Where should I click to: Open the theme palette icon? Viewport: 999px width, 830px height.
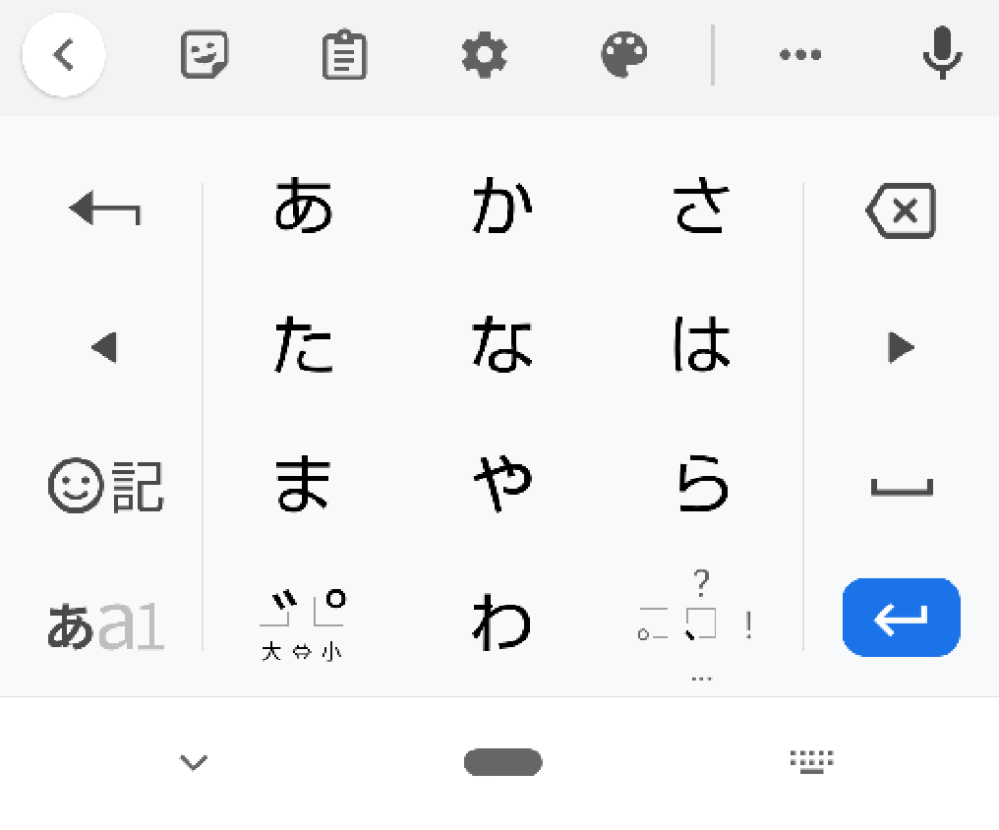(x=625, y=55)
